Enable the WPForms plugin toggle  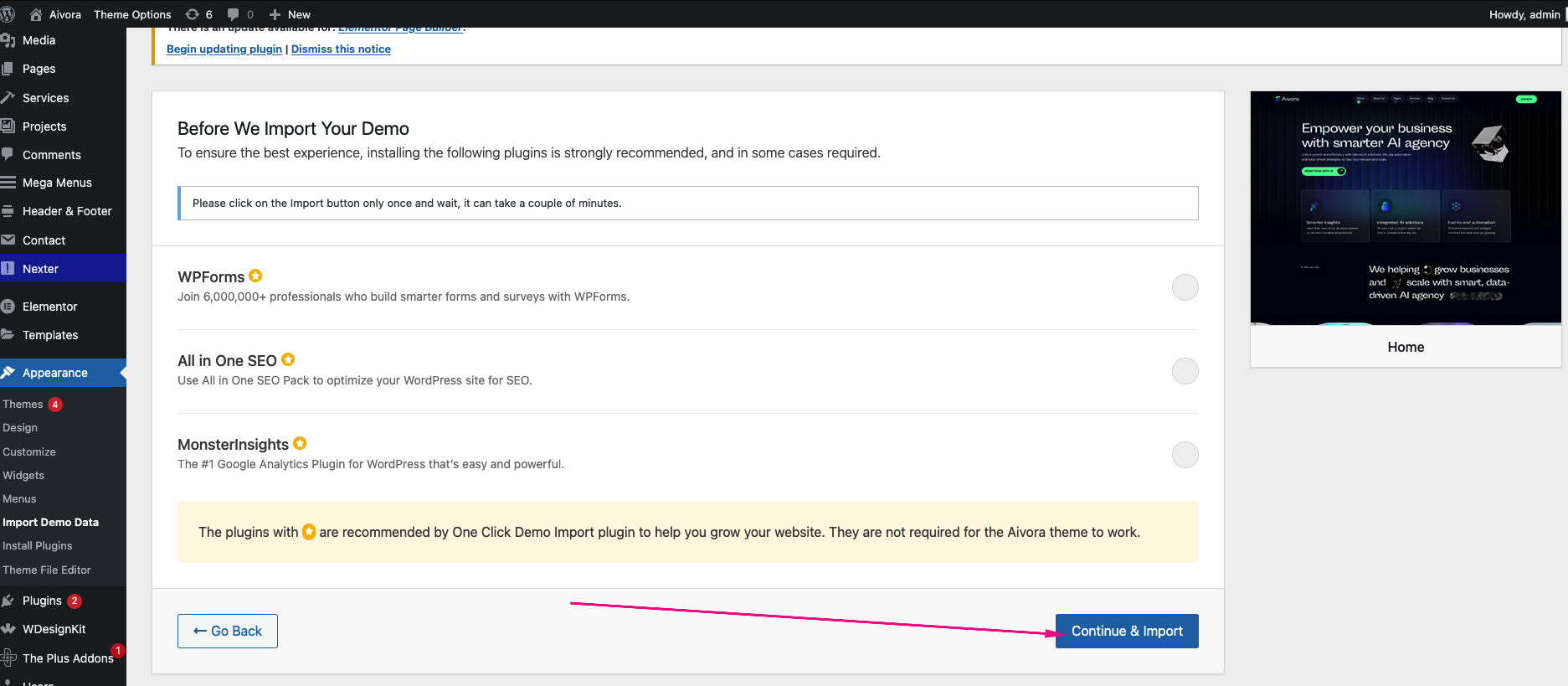pos(1185,287)
